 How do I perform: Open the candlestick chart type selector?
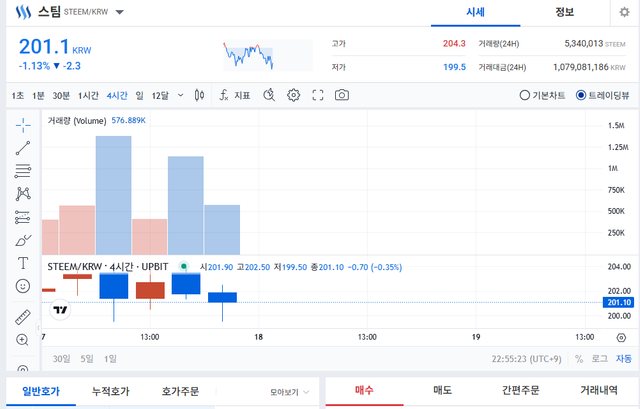point(199,95)
